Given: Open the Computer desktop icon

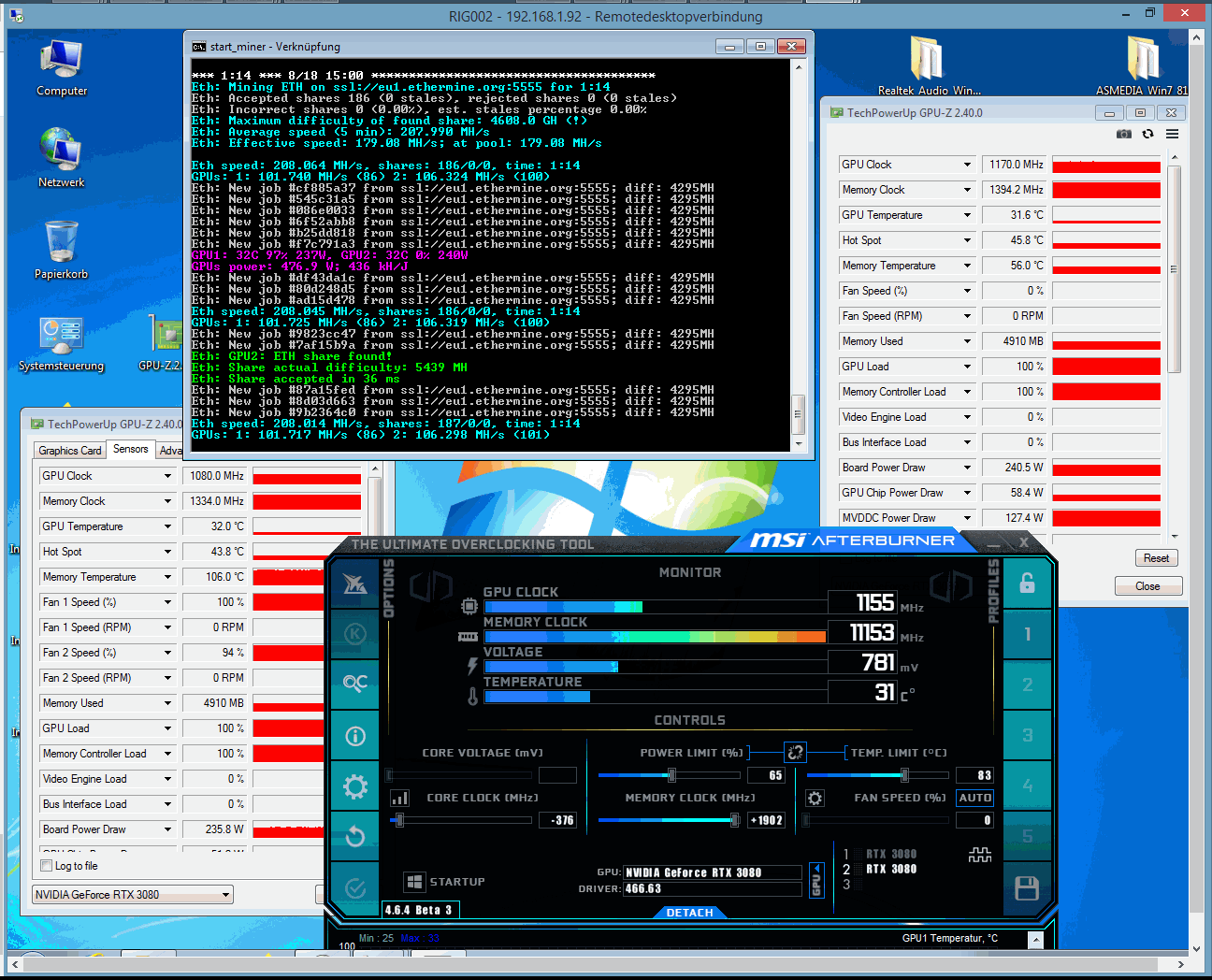Looking at the screenshot, I should (x=62, y=68).
